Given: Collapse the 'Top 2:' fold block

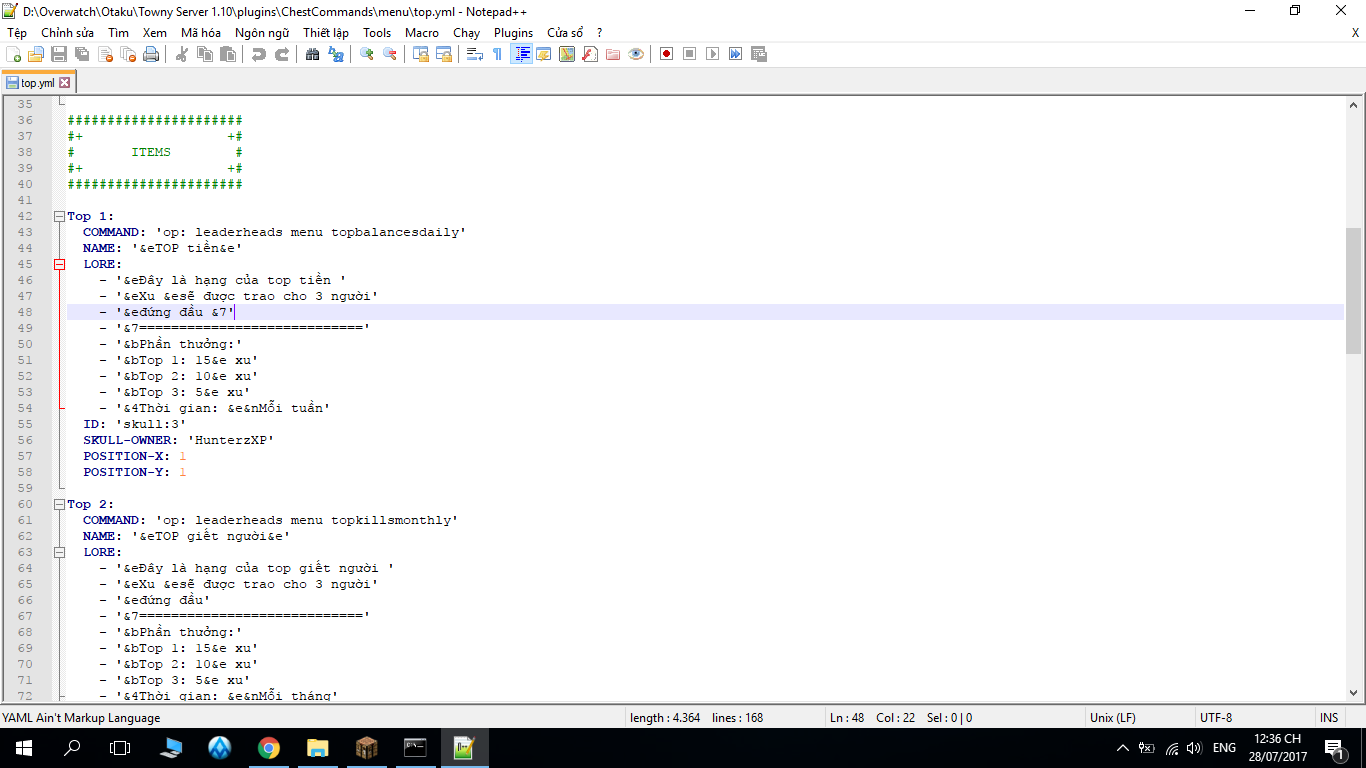Looking at the screenshot, I should pyautogui.click(x=59, y=504).
